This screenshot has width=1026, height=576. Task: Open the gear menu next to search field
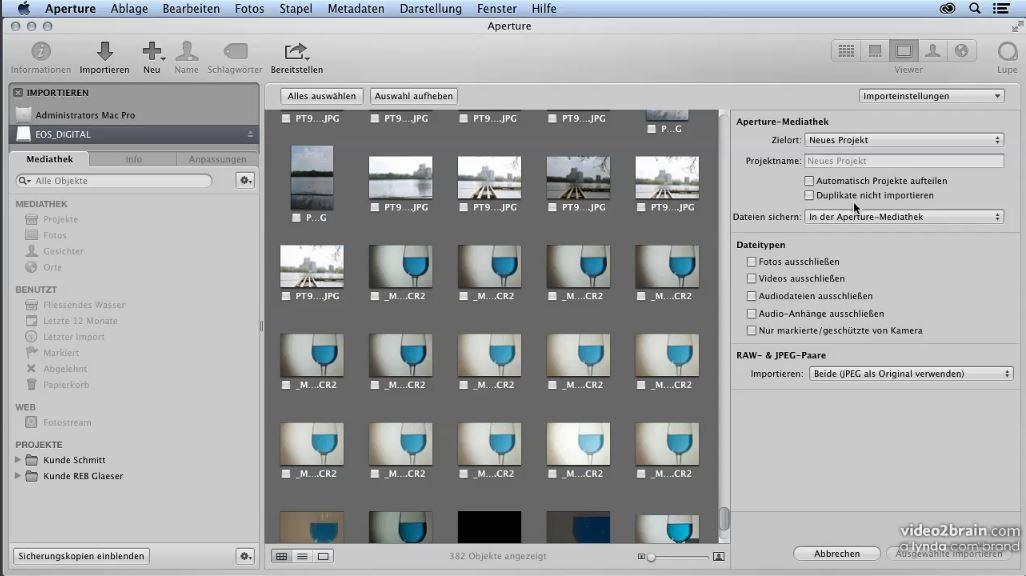pos(245,181)
